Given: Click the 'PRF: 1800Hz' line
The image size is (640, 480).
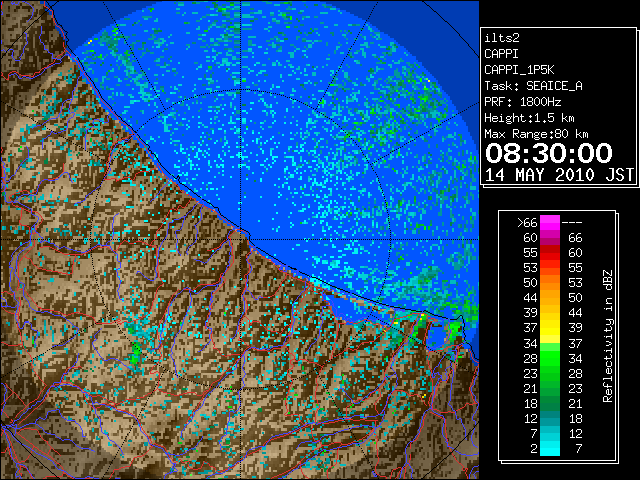Looking at the screenshot, I should pyautogui.click(x=522, y=102).
